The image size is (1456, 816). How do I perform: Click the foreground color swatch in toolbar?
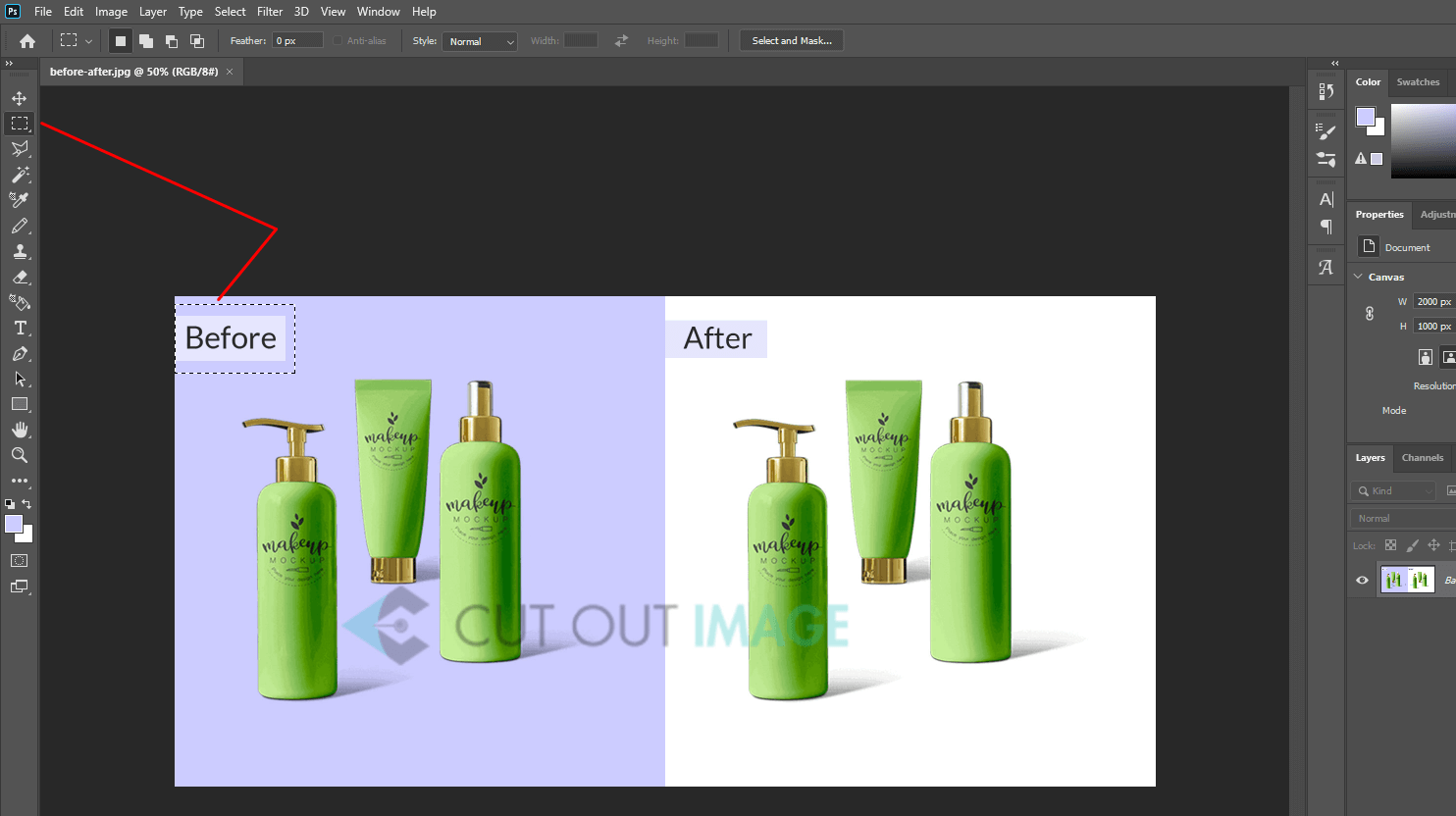14,524
